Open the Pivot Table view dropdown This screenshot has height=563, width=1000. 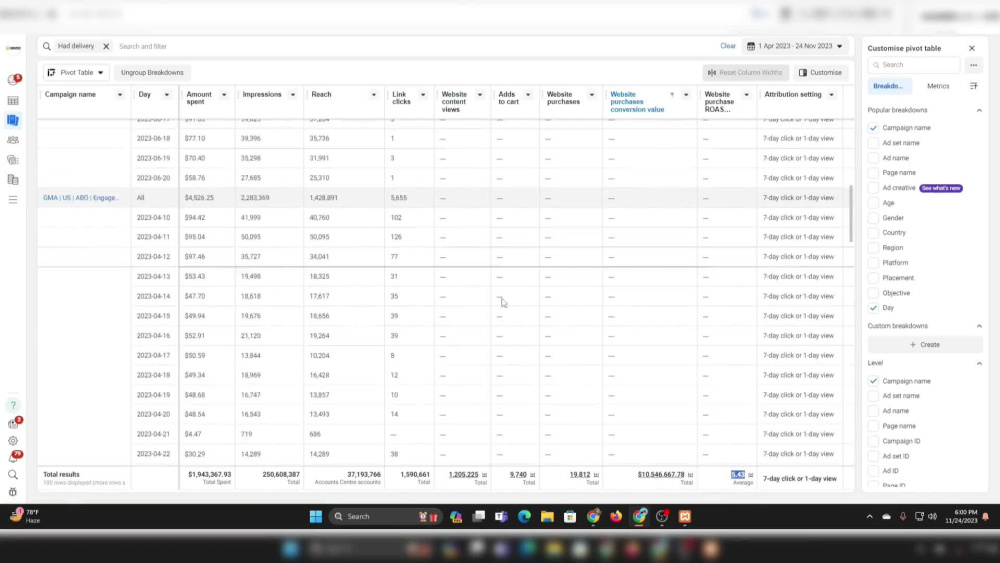point(76,73)
